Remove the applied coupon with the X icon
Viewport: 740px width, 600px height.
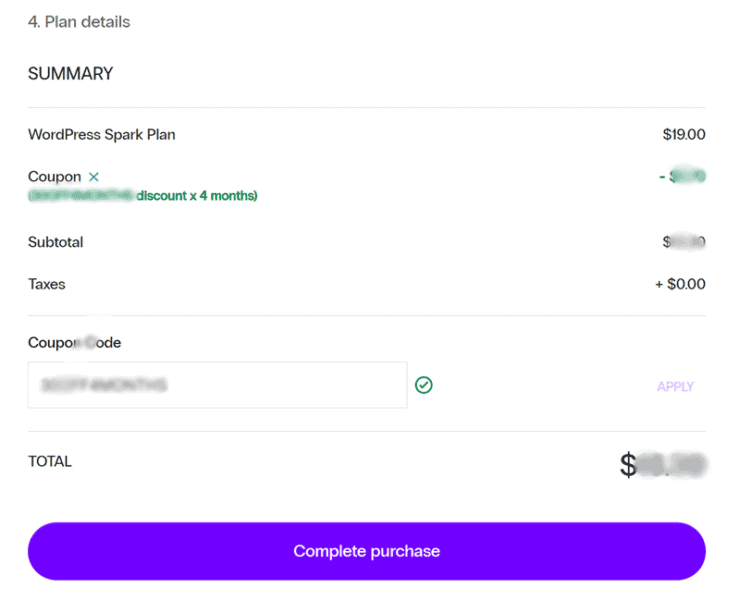(x=94, y=177)
